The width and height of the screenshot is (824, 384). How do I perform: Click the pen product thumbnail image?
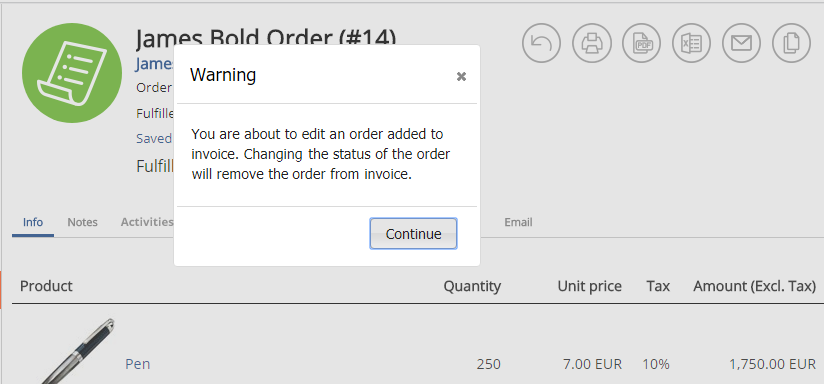click(x=78, y=351)
